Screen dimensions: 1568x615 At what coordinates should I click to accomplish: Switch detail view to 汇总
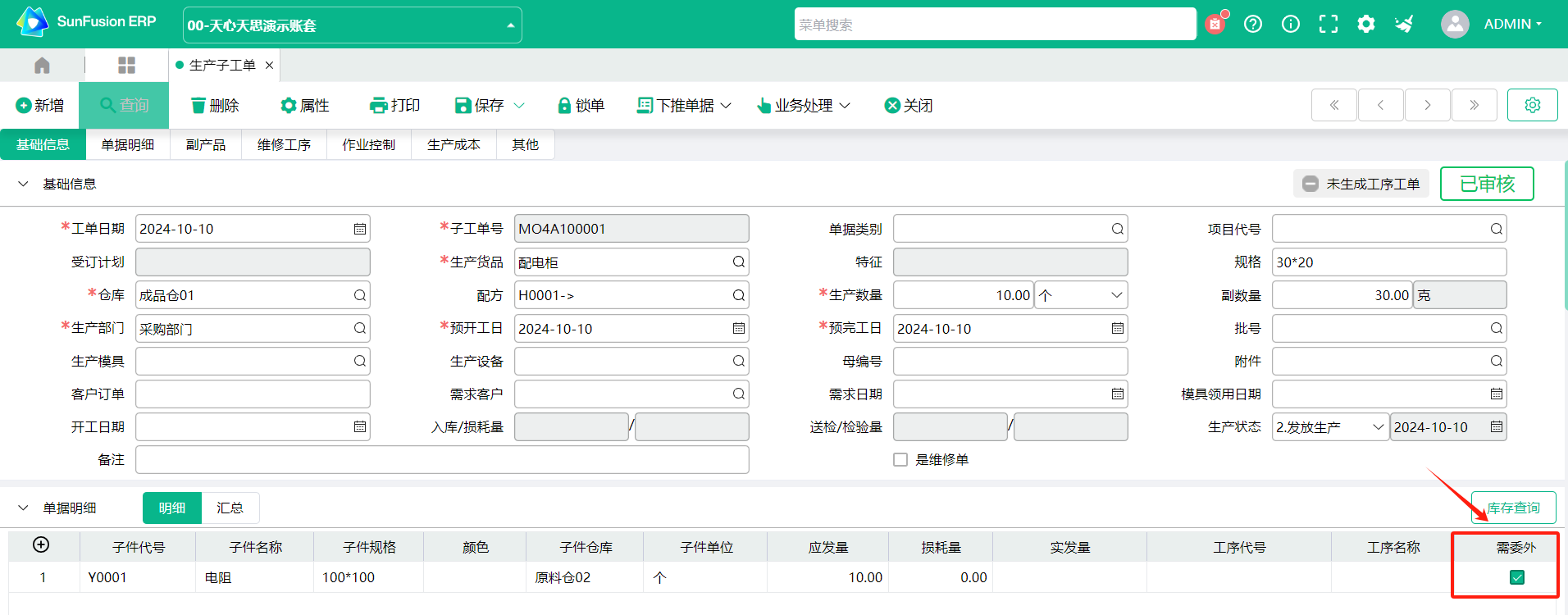click(x=230, y=508)
